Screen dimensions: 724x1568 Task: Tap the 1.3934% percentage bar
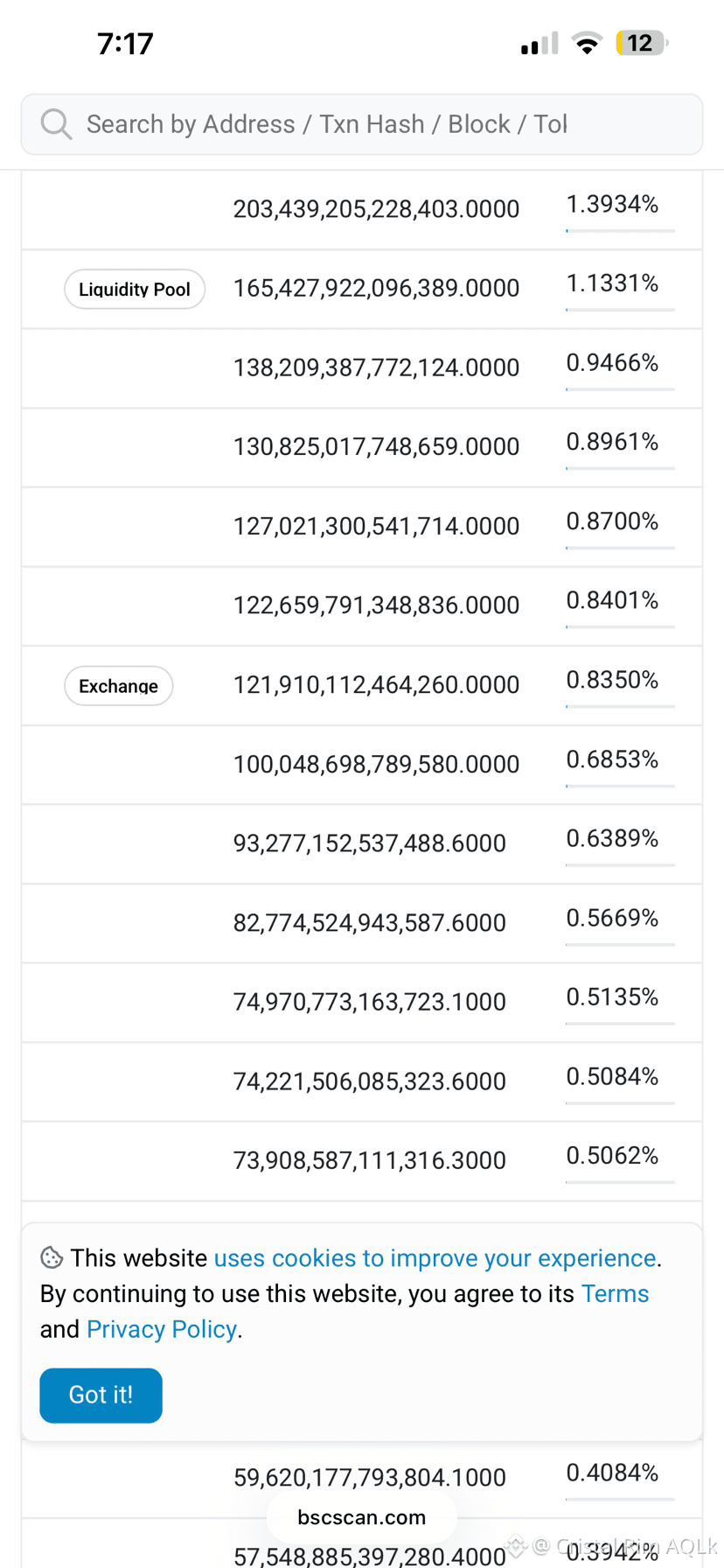(x=620, y=231)
